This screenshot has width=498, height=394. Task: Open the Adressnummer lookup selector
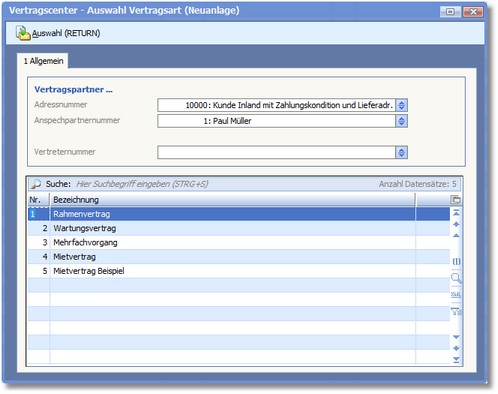click(x=401, y=105)
